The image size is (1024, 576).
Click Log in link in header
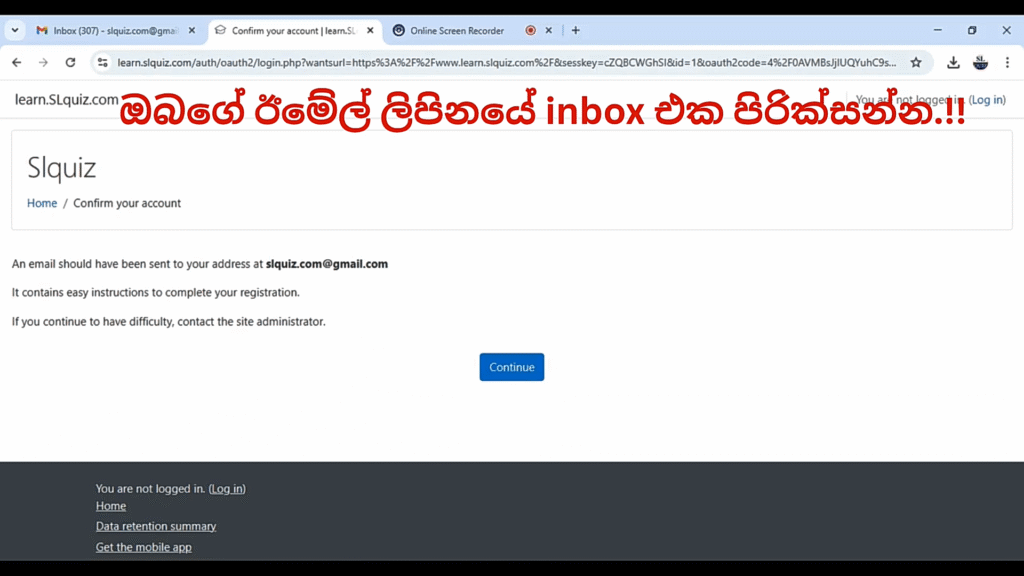tap(987, 100)
